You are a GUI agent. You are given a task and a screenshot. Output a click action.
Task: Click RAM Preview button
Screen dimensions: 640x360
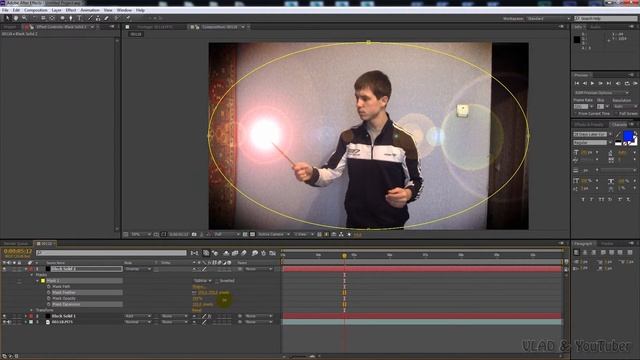[635, 83]
